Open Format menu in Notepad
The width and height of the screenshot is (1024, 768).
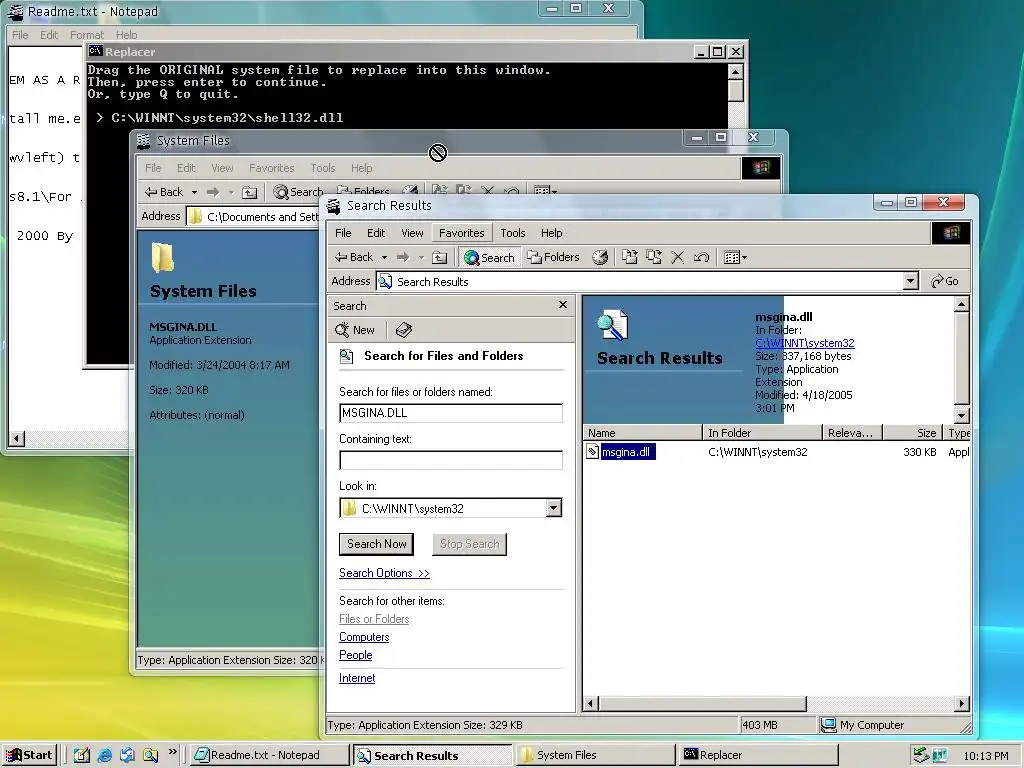87,35
